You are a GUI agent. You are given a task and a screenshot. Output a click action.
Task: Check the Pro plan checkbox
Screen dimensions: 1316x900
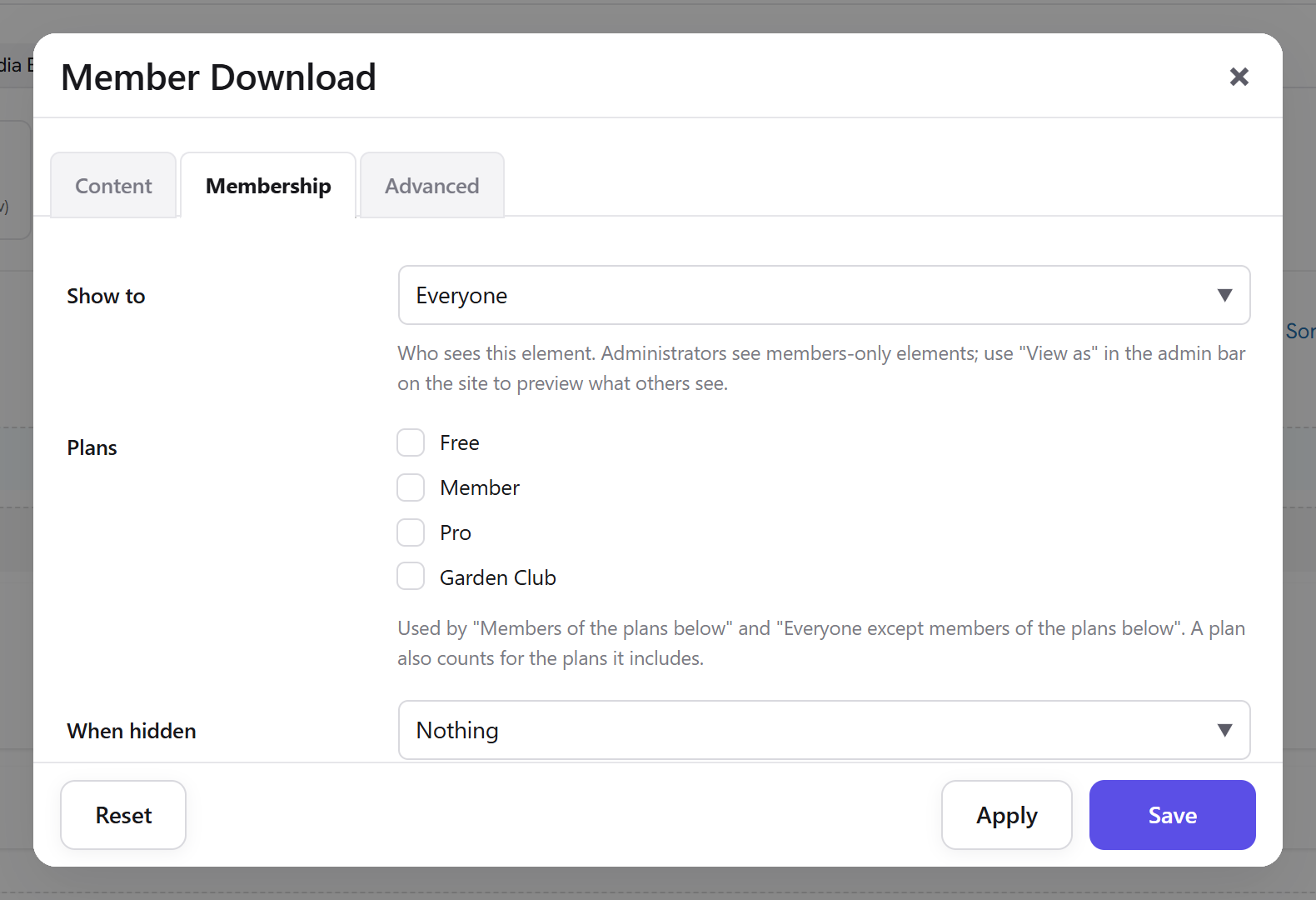point(411,532)
